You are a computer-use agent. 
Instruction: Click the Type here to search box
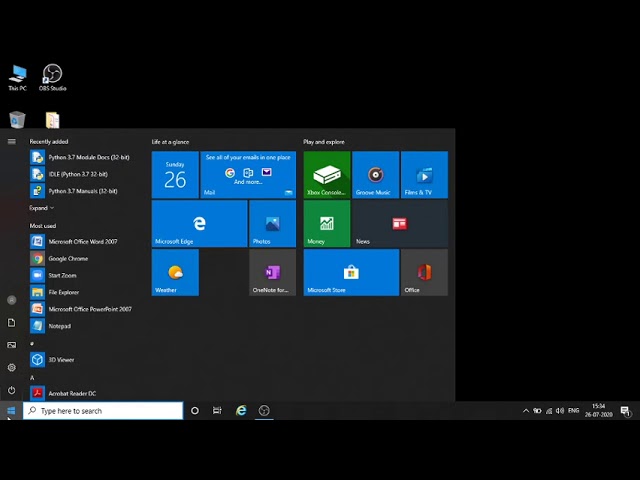tap(103, 411)
